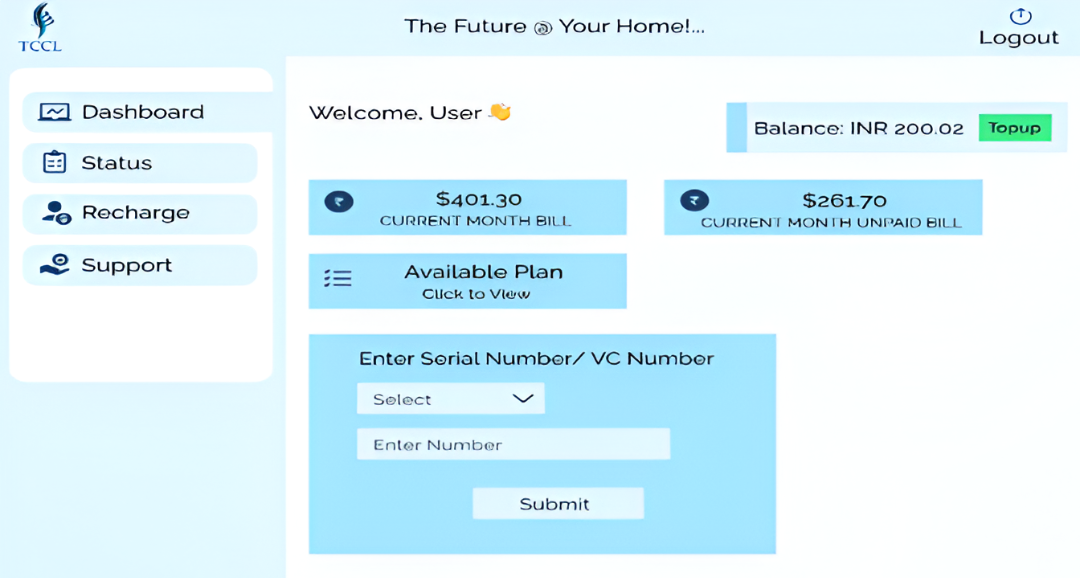This screenshot has height=578, width=1080.
Task: Click the Logout power icon
Action: coord(1020,14)
